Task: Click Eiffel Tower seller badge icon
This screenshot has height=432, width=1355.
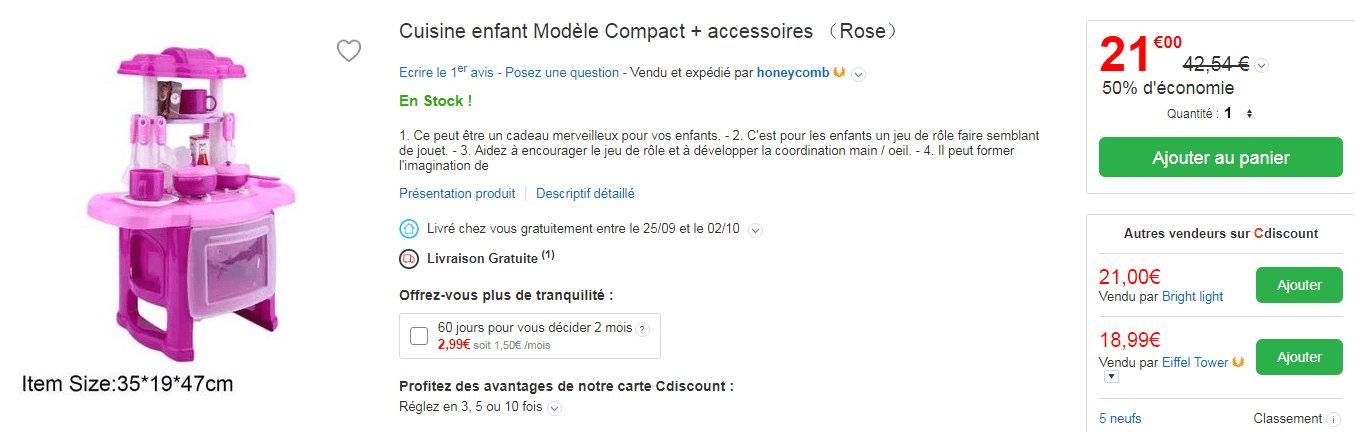Action: point(1239,362)
